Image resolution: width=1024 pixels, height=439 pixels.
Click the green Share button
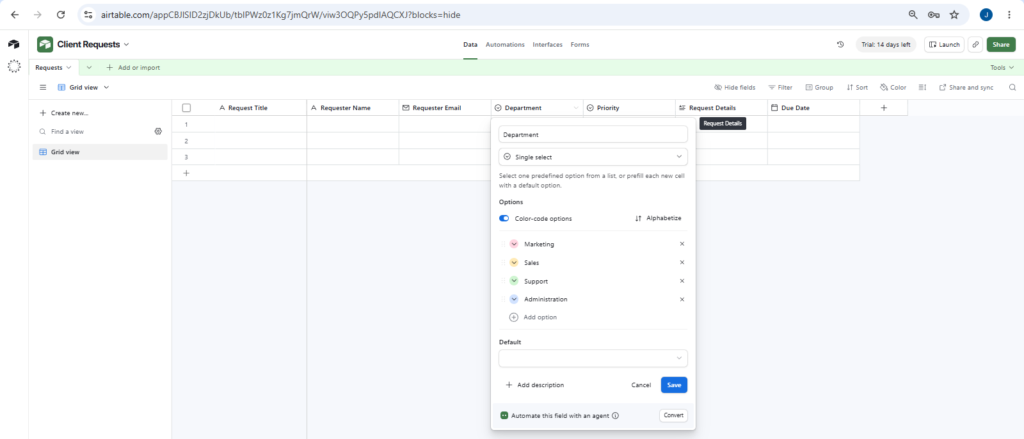1000,44
